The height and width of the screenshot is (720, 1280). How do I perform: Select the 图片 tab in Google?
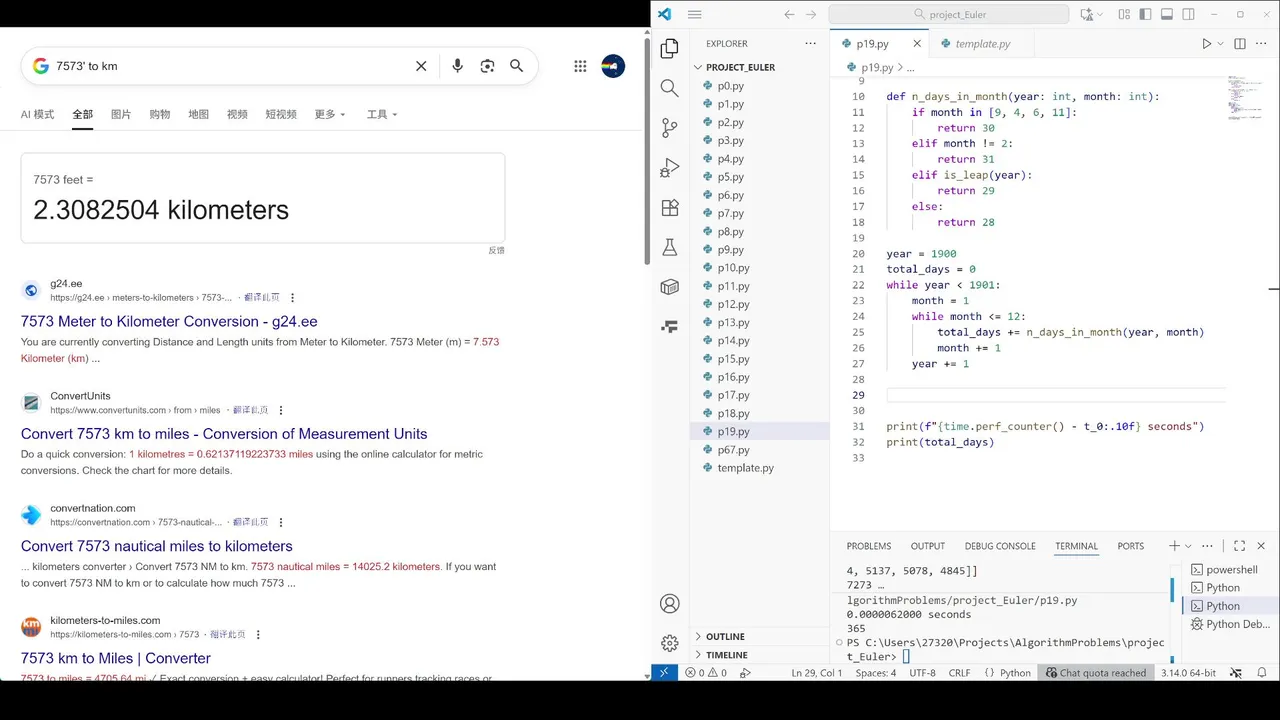tap(121, 114)
